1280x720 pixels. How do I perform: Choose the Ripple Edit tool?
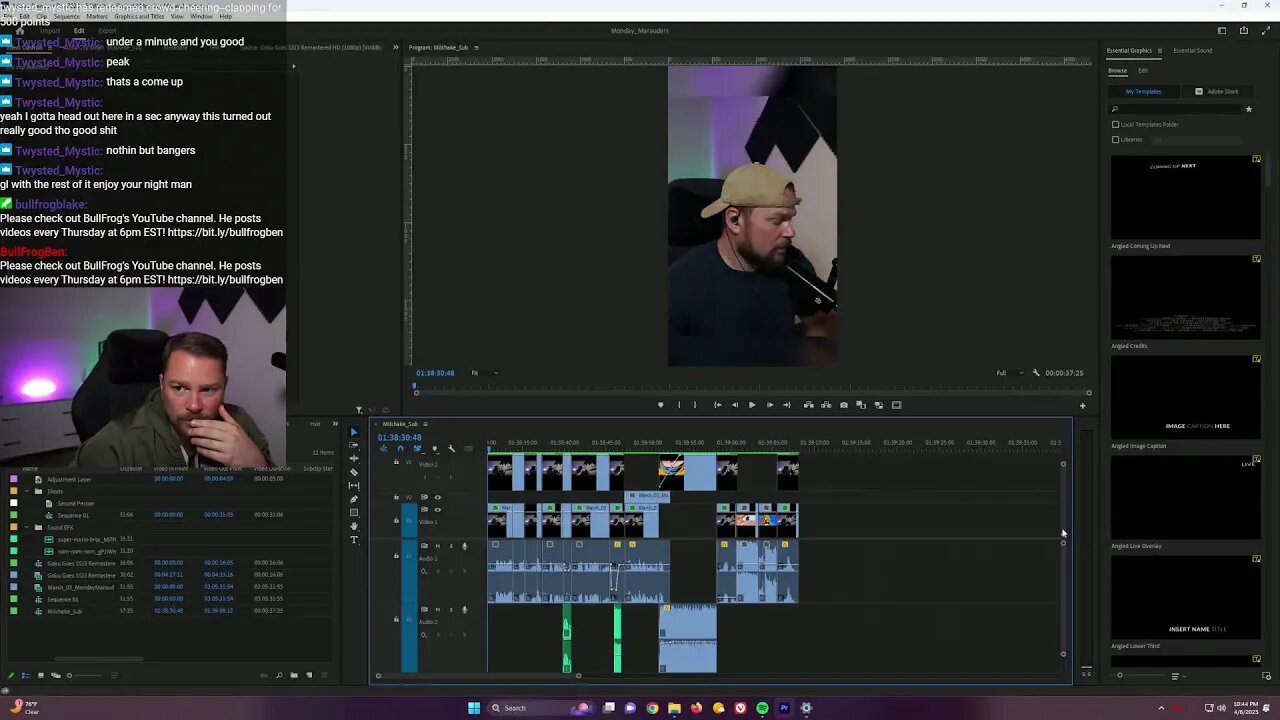click(x=353, y=459)
